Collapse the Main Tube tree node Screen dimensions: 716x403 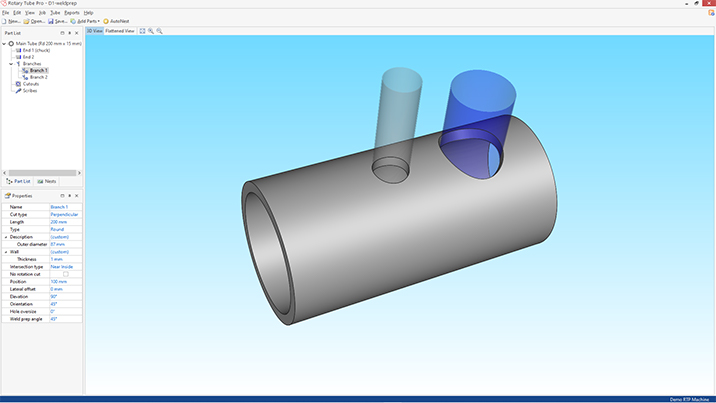pos(5,44)
